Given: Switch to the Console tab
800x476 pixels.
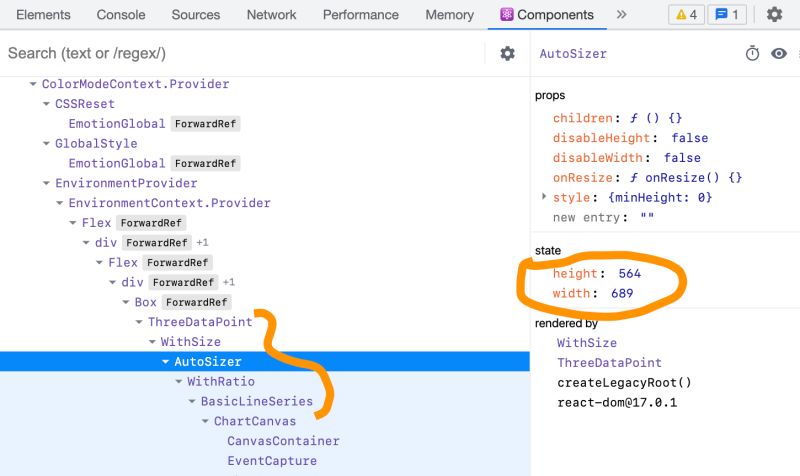Looking at the screenshot, I should click(121, 15).
